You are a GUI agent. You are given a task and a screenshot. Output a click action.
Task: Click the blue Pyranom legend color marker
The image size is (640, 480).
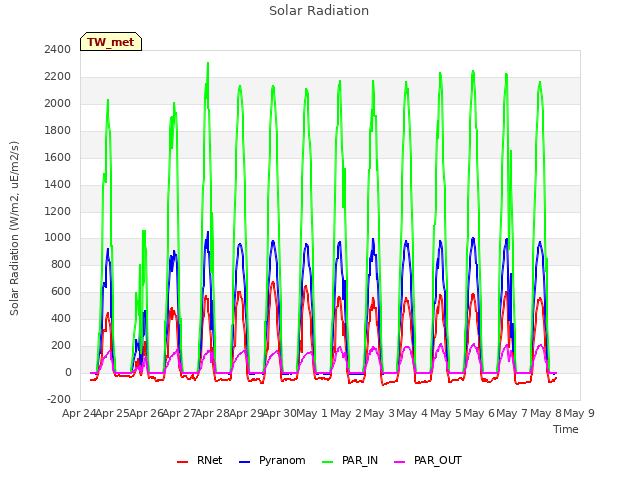244,462
